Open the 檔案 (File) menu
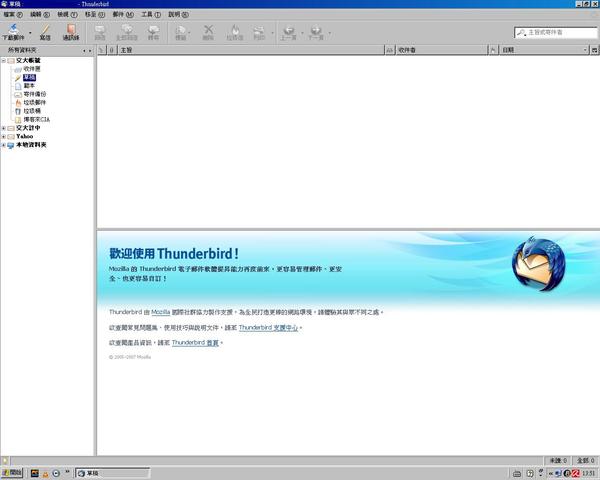Screen dimensions: 600x480 pyautogui.click(x=13, y=15)
